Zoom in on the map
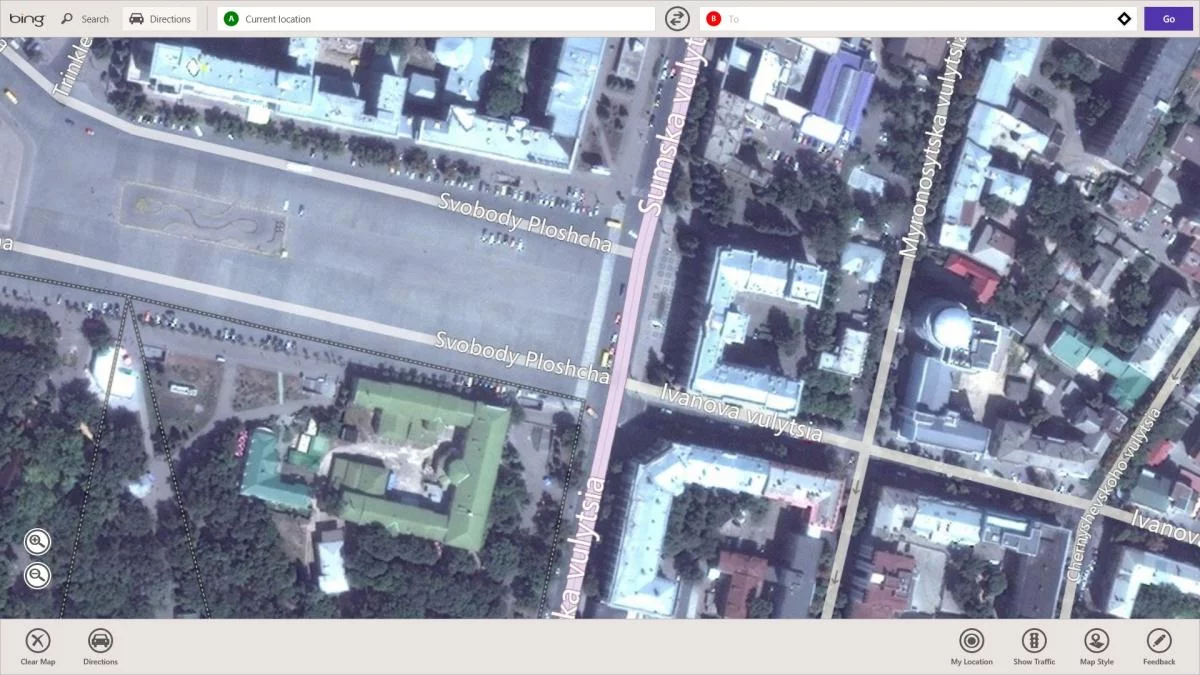This screenshot has width=1200, height=675. point(37,542)
